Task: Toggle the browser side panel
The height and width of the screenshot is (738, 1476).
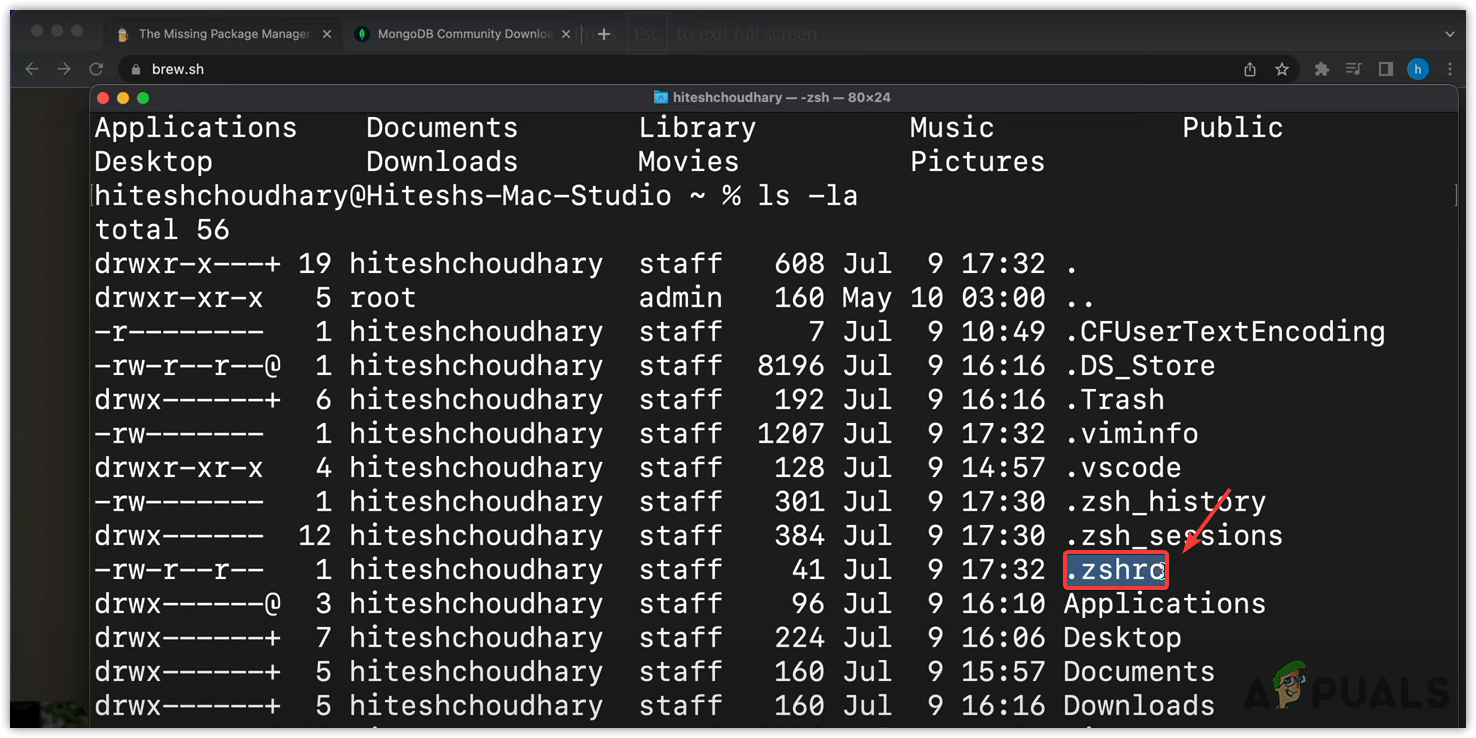Action: (x=1386, y=69)
